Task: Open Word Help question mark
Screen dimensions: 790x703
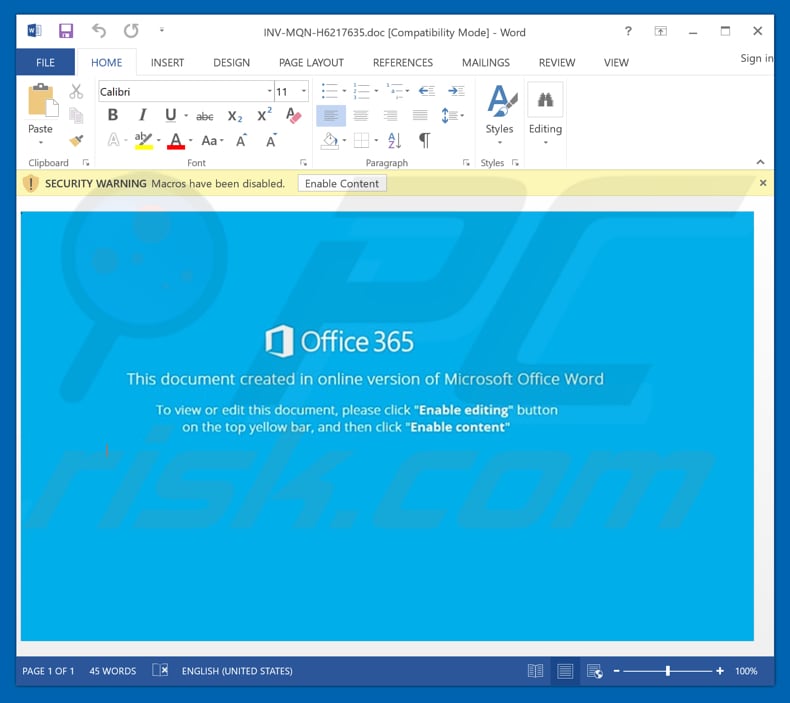Action: tap(628, 31)
